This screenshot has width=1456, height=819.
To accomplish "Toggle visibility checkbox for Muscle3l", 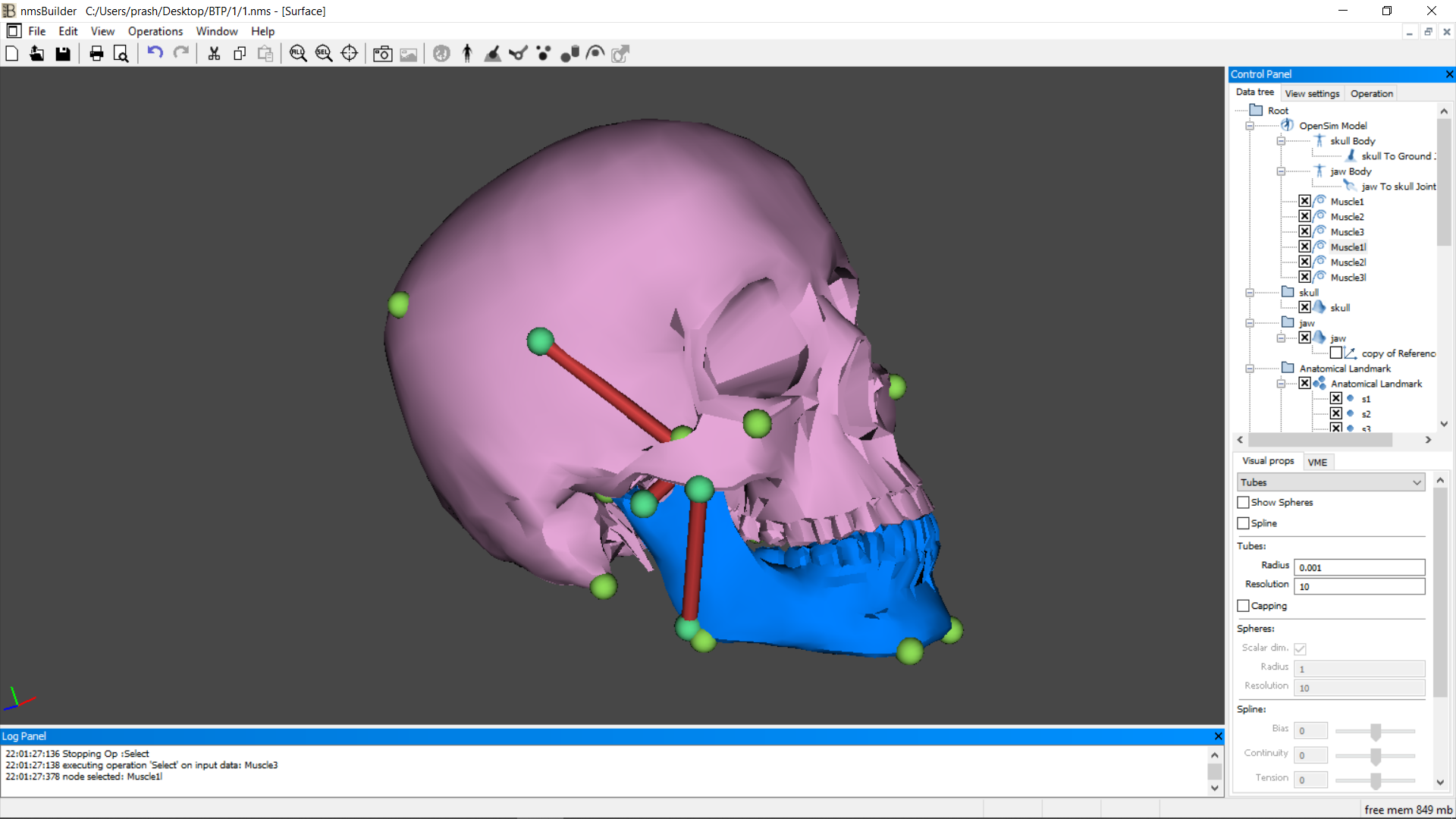I will tap(1304, 277).
